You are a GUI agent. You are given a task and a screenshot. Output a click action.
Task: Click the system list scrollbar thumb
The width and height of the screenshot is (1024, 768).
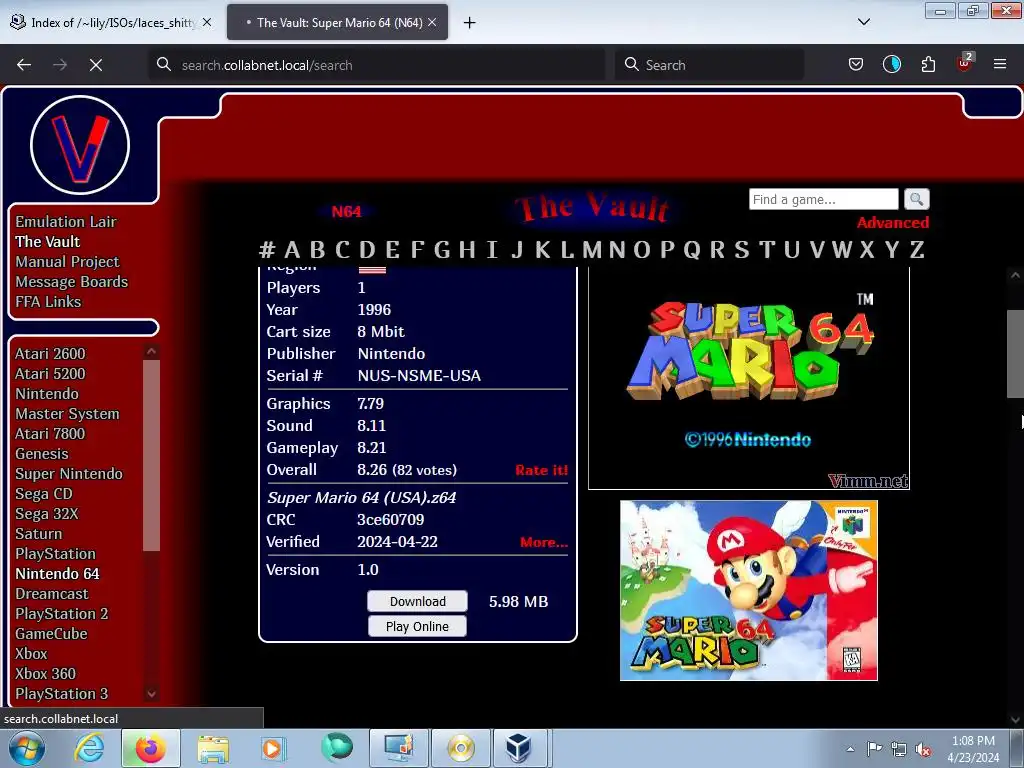coord(152,455)
